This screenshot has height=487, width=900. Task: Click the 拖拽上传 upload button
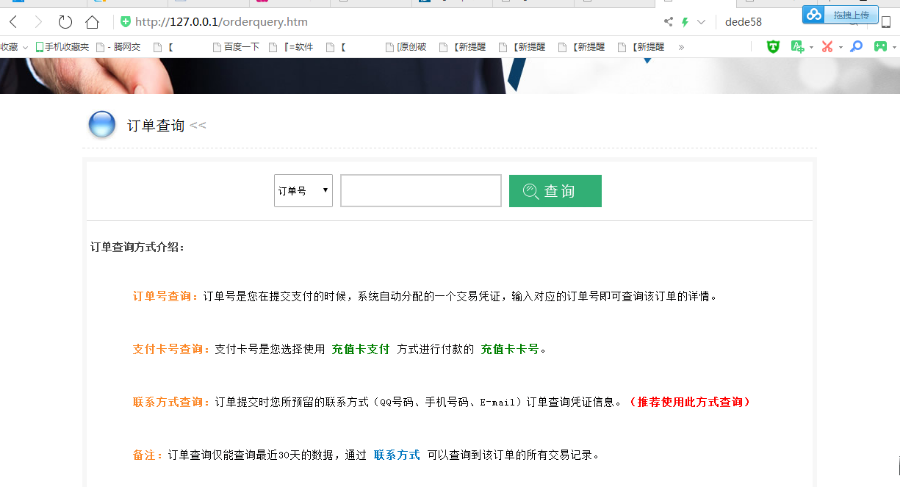click(851, 15)
